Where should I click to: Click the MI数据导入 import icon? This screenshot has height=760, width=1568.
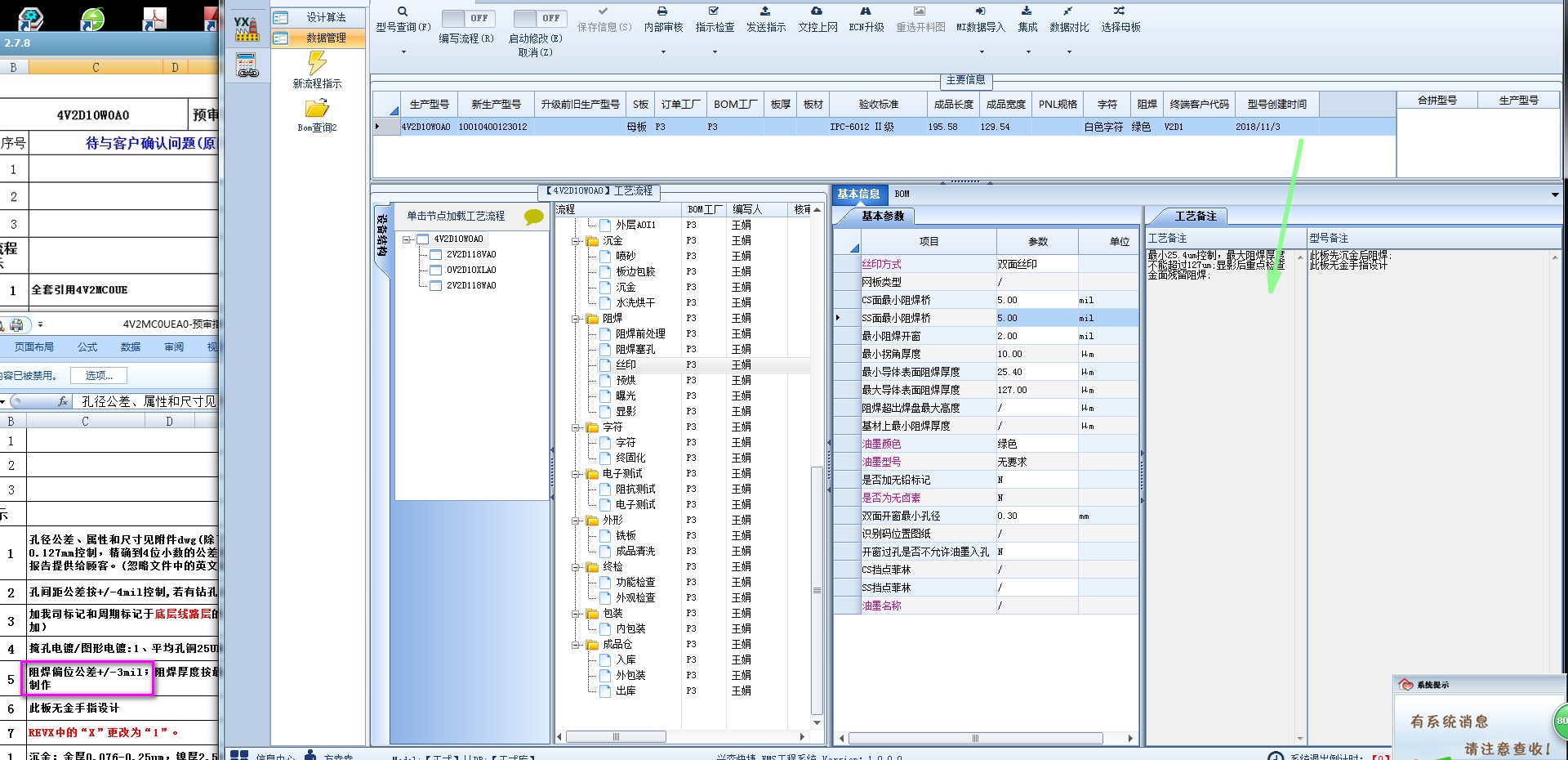coord(980,11)
